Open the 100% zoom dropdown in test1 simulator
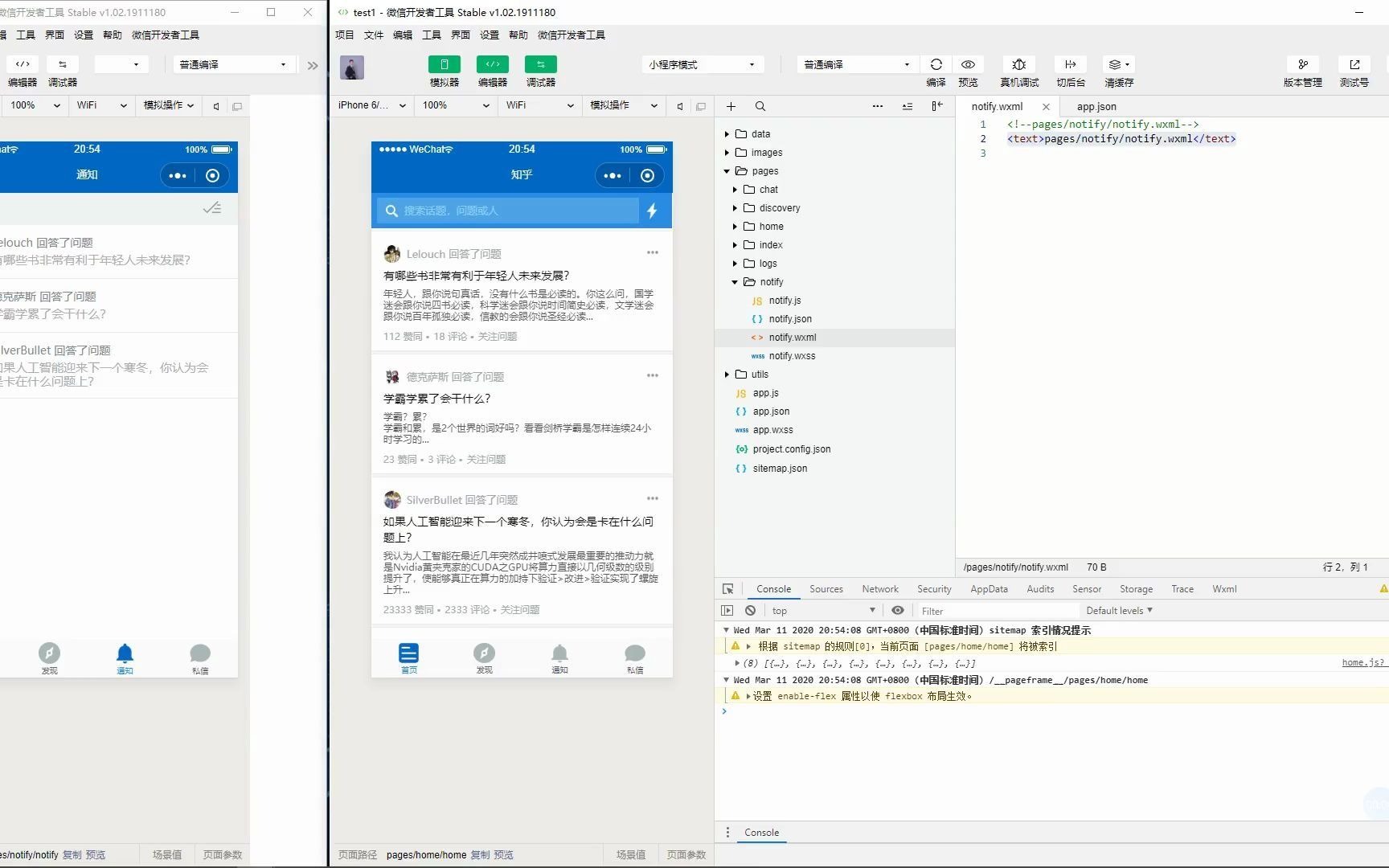Screen dimensions: 1389x868 click(x=456, y=105)
